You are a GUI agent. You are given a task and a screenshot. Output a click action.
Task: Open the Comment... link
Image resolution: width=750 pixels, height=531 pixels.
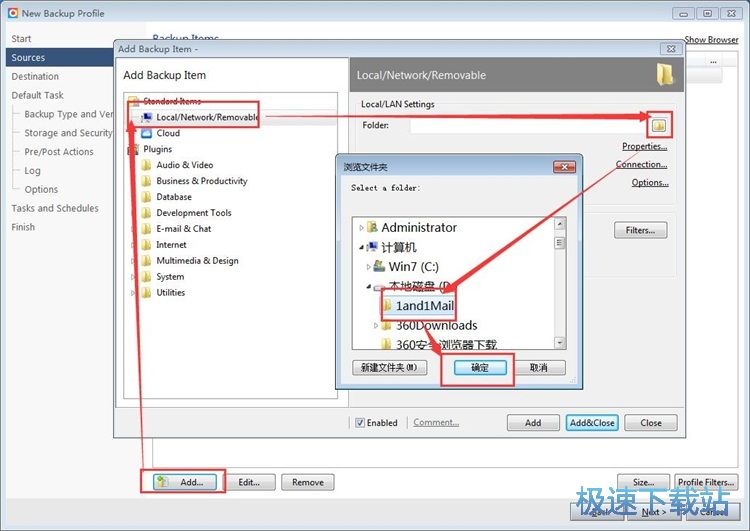pyautogui.click(x=436, y=422)
